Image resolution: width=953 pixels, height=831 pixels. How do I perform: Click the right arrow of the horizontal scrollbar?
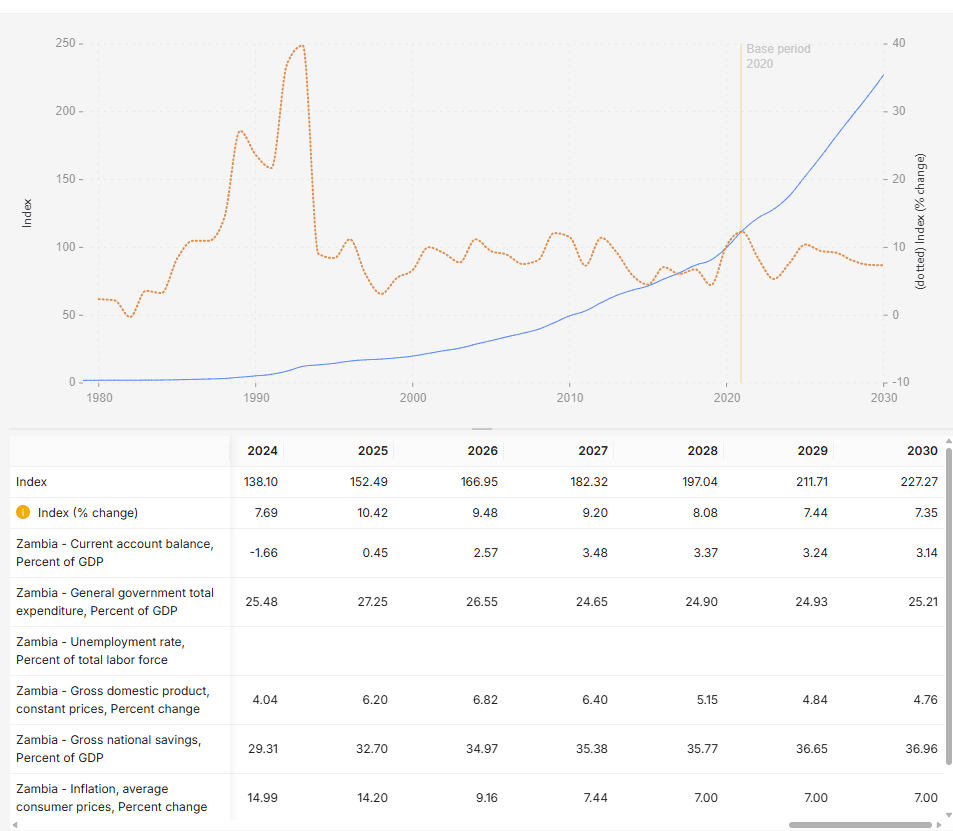tap(939, 825)
